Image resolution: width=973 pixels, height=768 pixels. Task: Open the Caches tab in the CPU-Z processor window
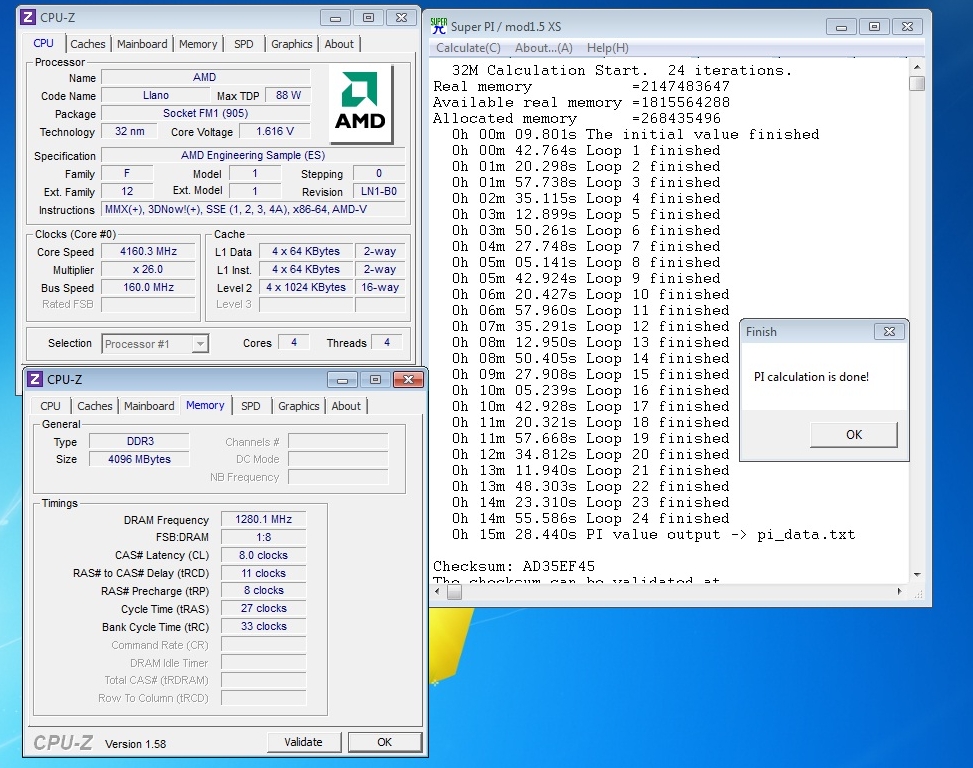(x=87, y=44)
